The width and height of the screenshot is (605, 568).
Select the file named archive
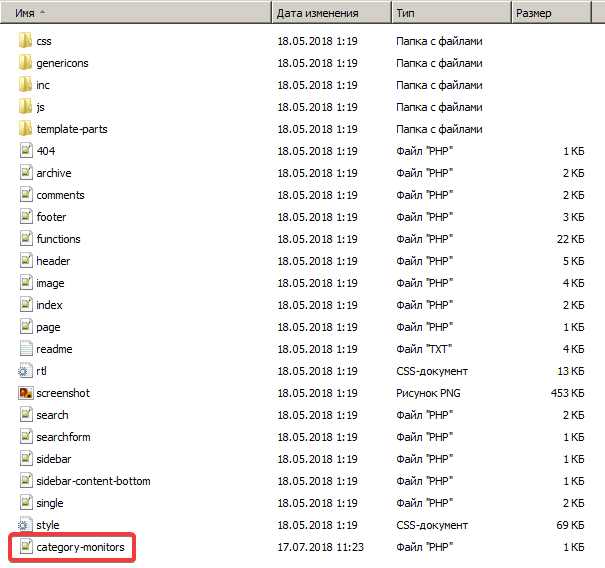click(x=54, y=173)
